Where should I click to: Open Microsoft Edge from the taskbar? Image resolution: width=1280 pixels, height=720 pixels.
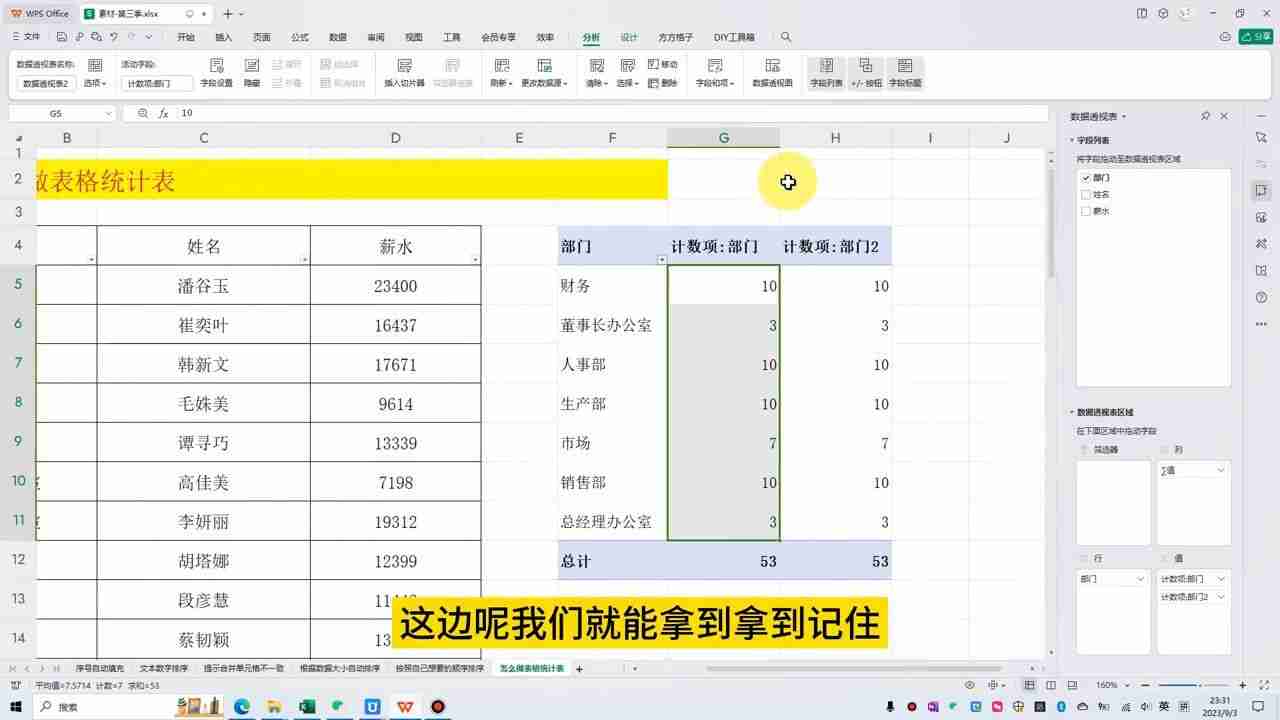pos(242,706)
